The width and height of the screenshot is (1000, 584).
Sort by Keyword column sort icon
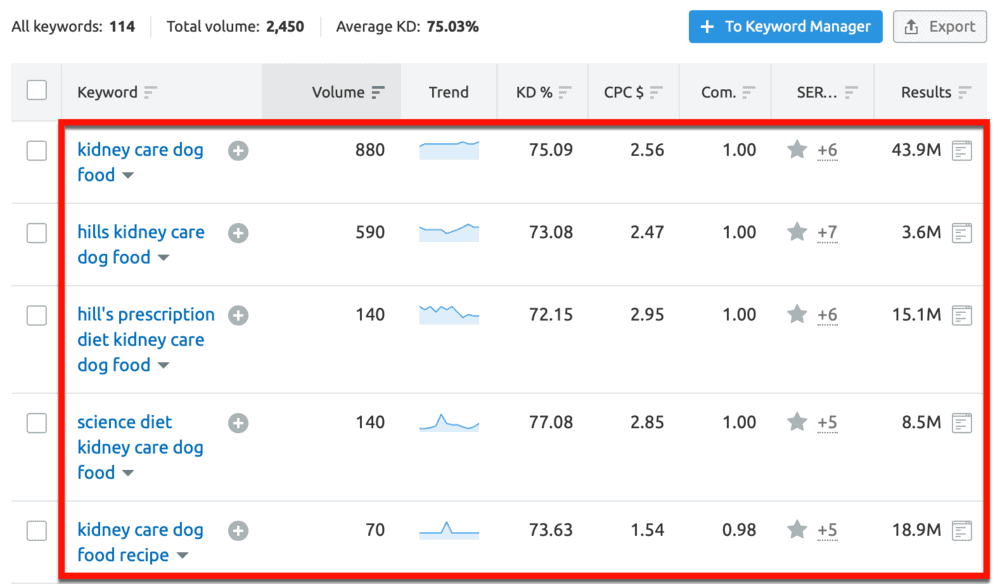tap(150, 92)
